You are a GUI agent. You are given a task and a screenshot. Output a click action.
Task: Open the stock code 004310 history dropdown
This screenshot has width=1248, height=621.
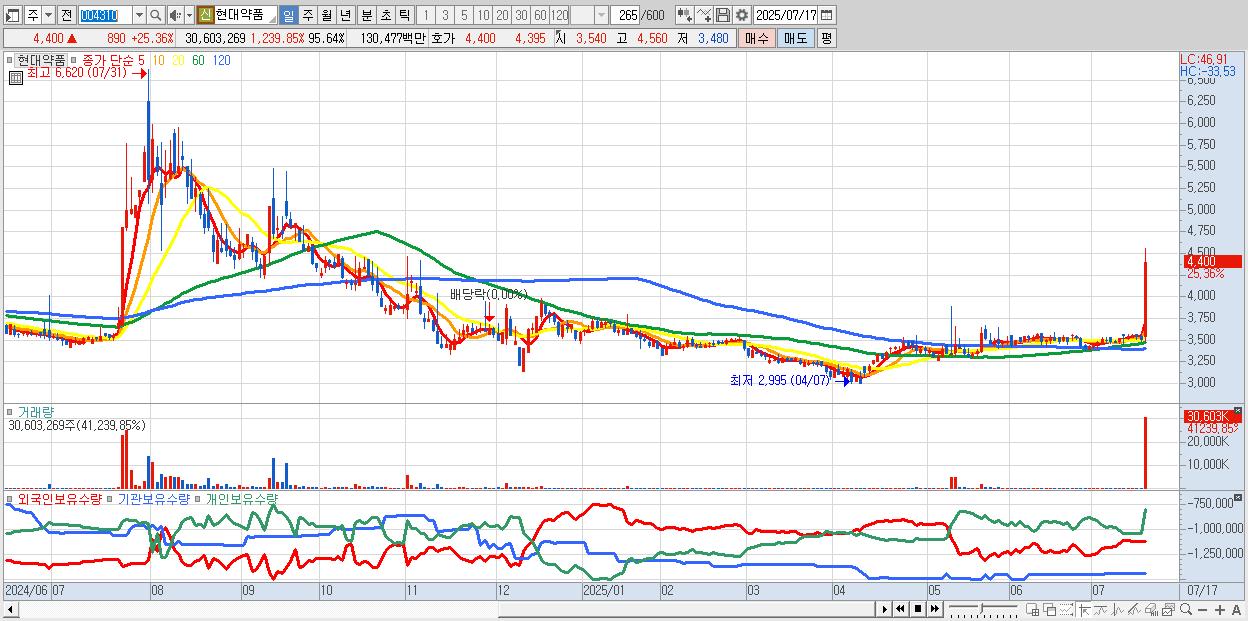tap(139, 15)
